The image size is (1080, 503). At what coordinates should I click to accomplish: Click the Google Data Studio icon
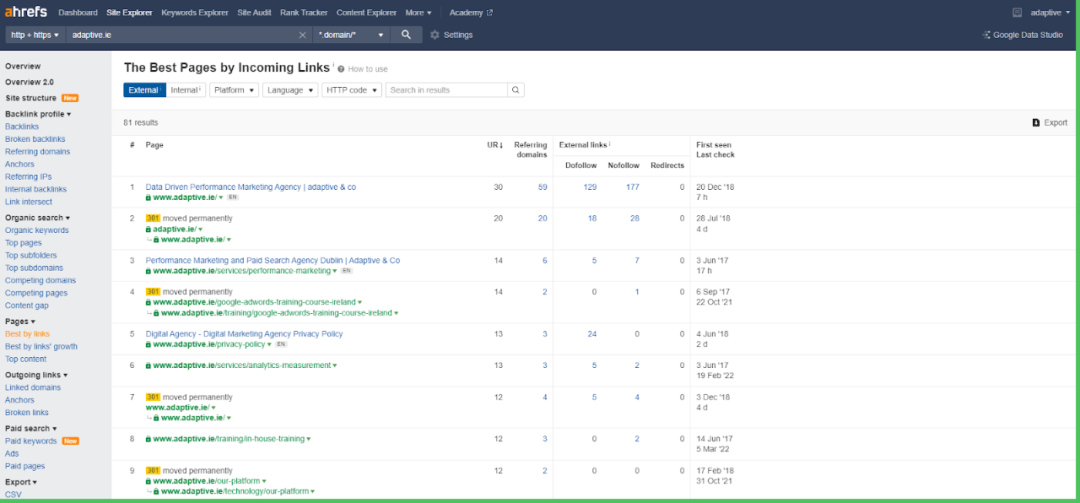(986, 35)
